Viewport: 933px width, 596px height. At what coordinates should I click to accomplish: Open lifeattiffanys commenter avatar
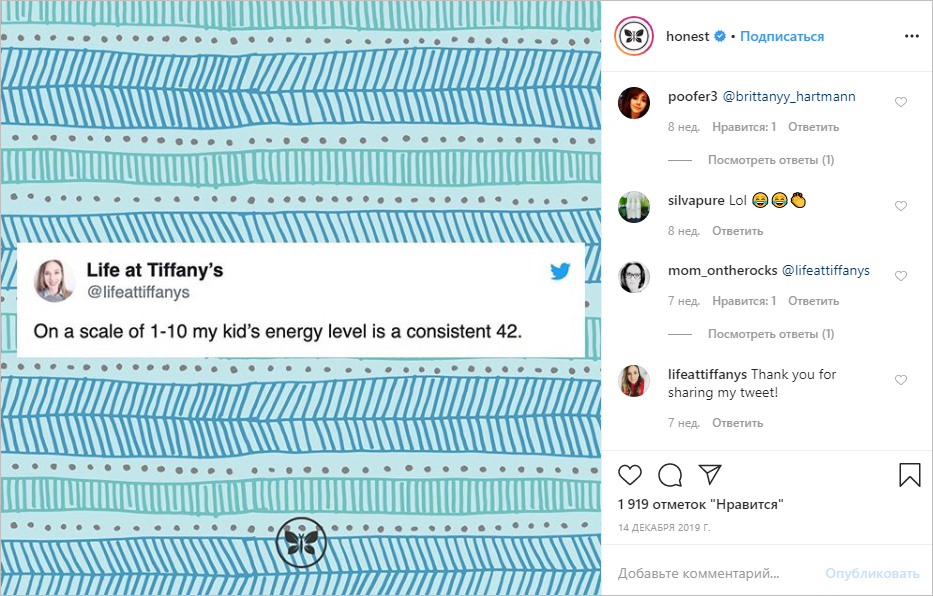pos(634,381)
